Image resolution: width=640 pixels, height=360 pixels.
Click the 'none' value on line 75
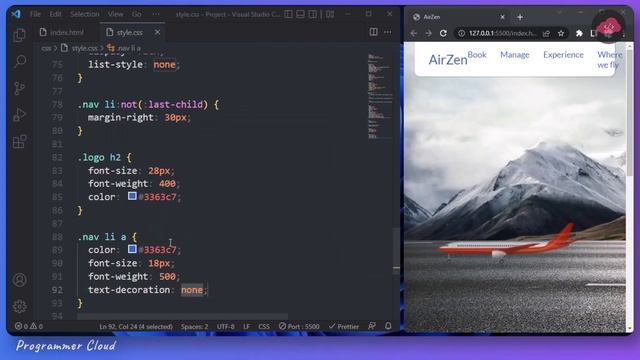coord(164,64)
